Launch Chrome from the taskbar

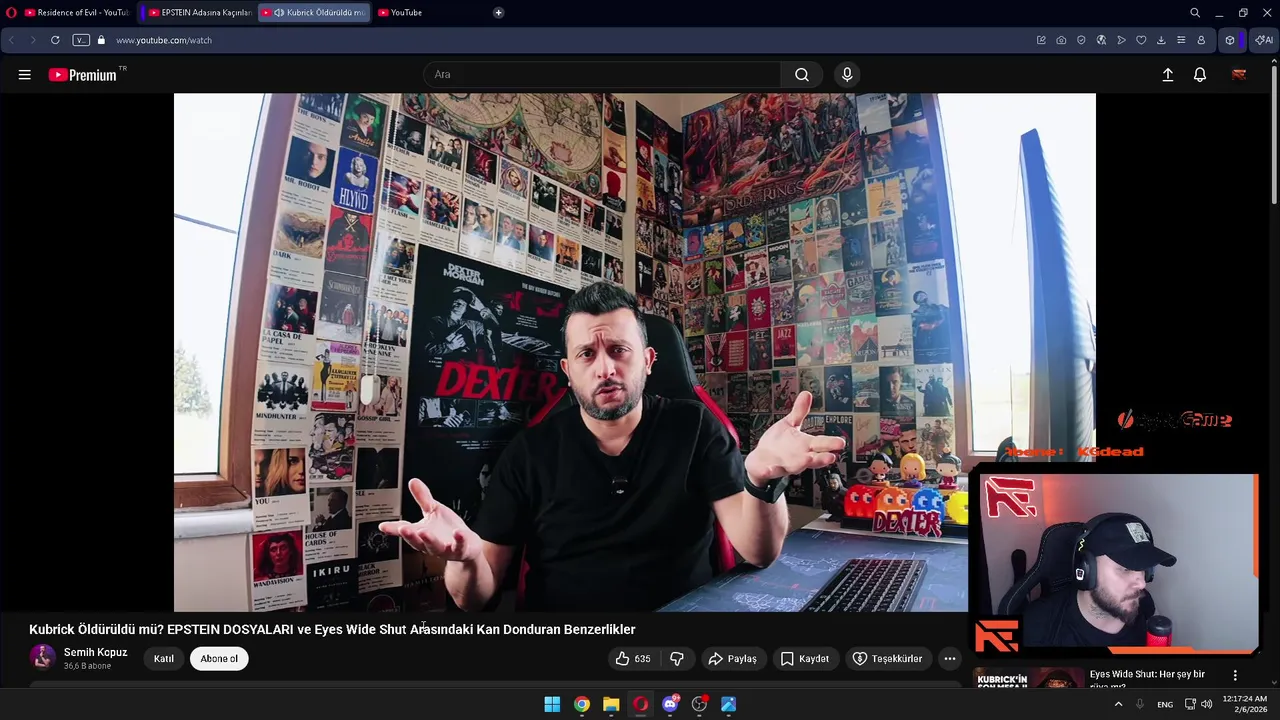click(581, 704)
